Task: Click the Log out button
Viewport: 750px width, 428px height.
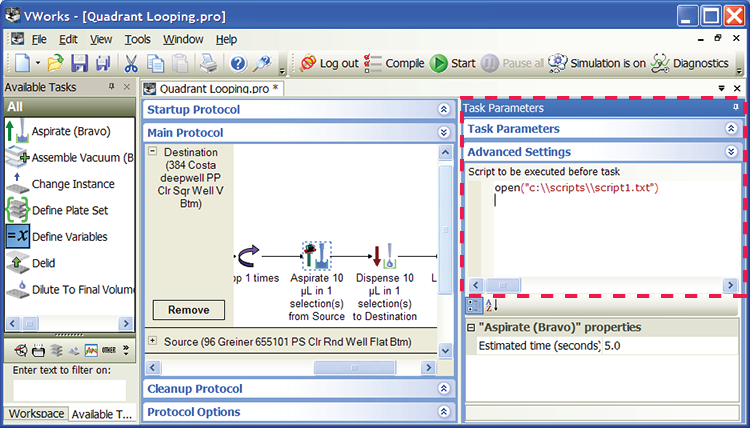Action: tap(328, 63)
